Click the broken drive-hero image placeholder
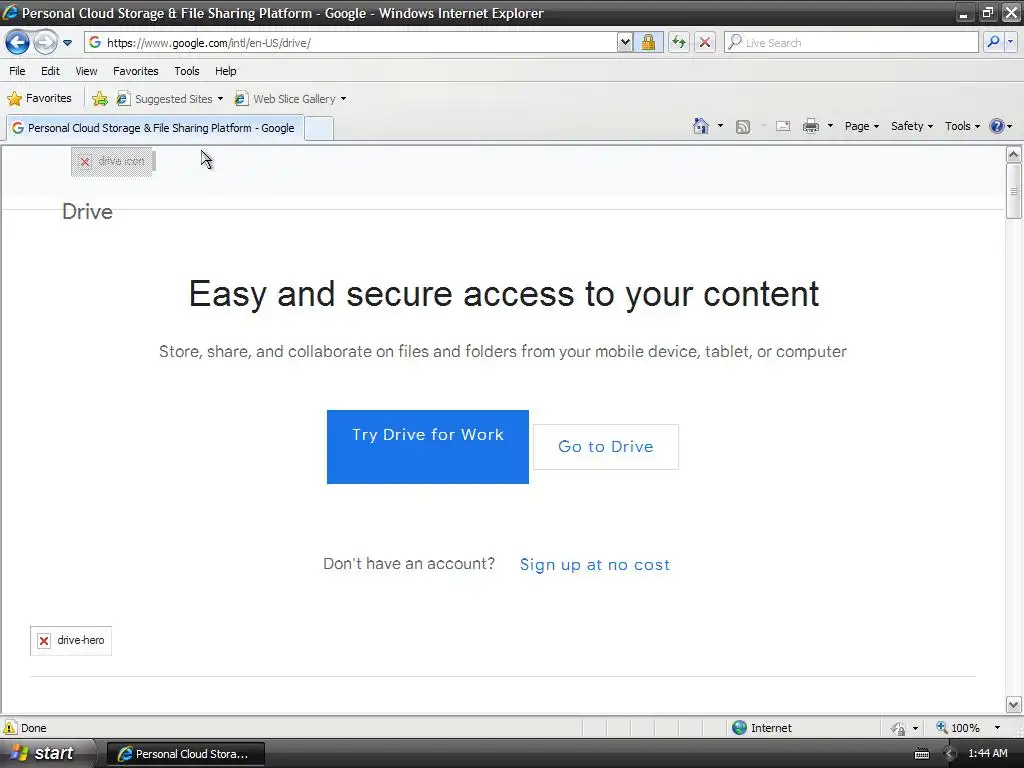 coord(71,641)
